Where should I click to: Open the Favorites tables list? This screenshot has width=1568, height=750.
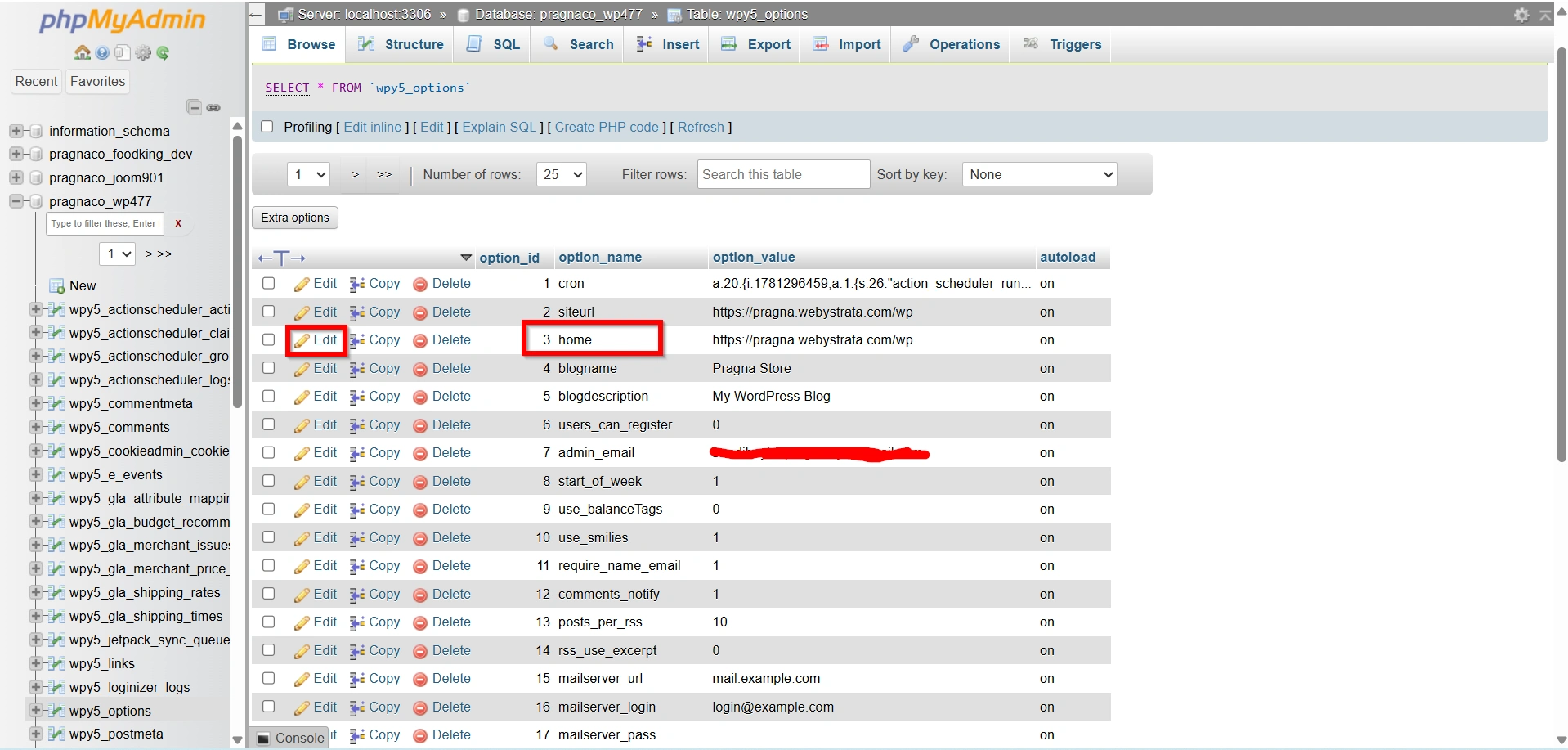[x=97, y=81]
